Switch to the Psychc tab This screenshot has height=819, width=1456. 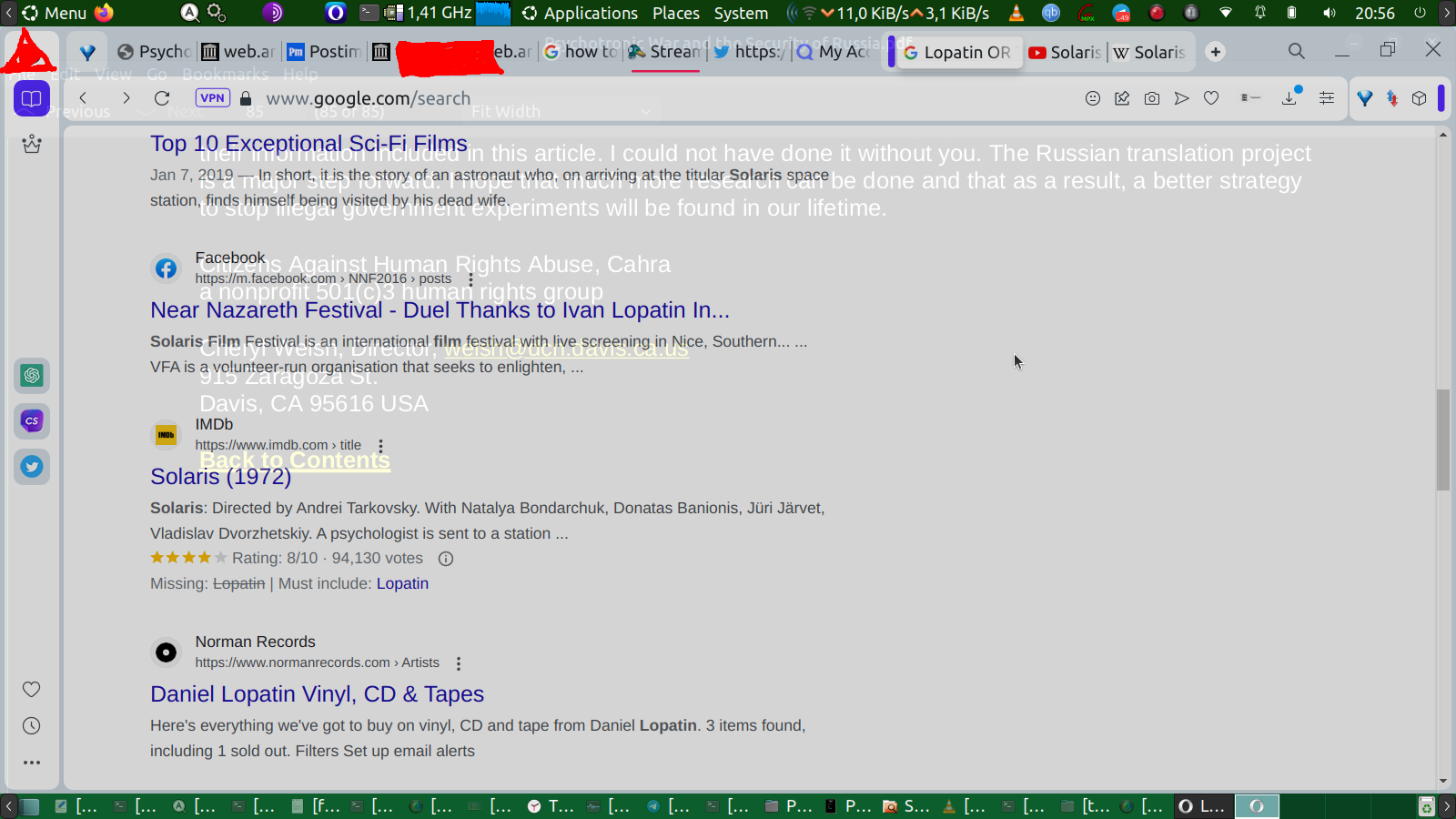pyautogui.click(x=155, y=52)
